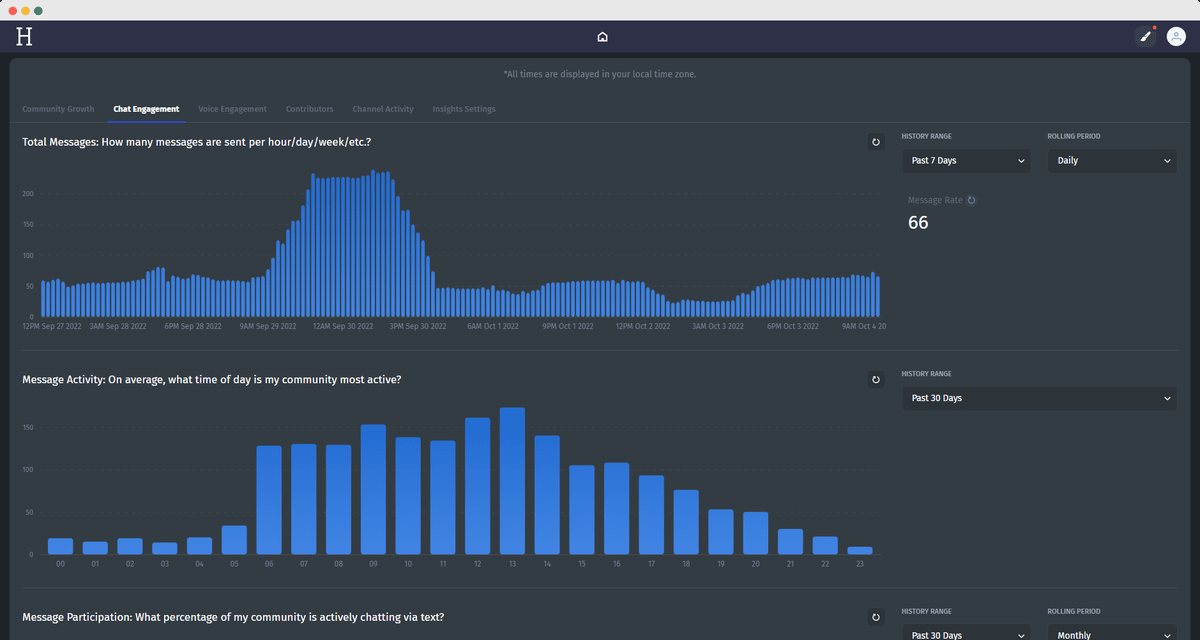
Task: Open the Insights Settings tab
Action: 463,109
